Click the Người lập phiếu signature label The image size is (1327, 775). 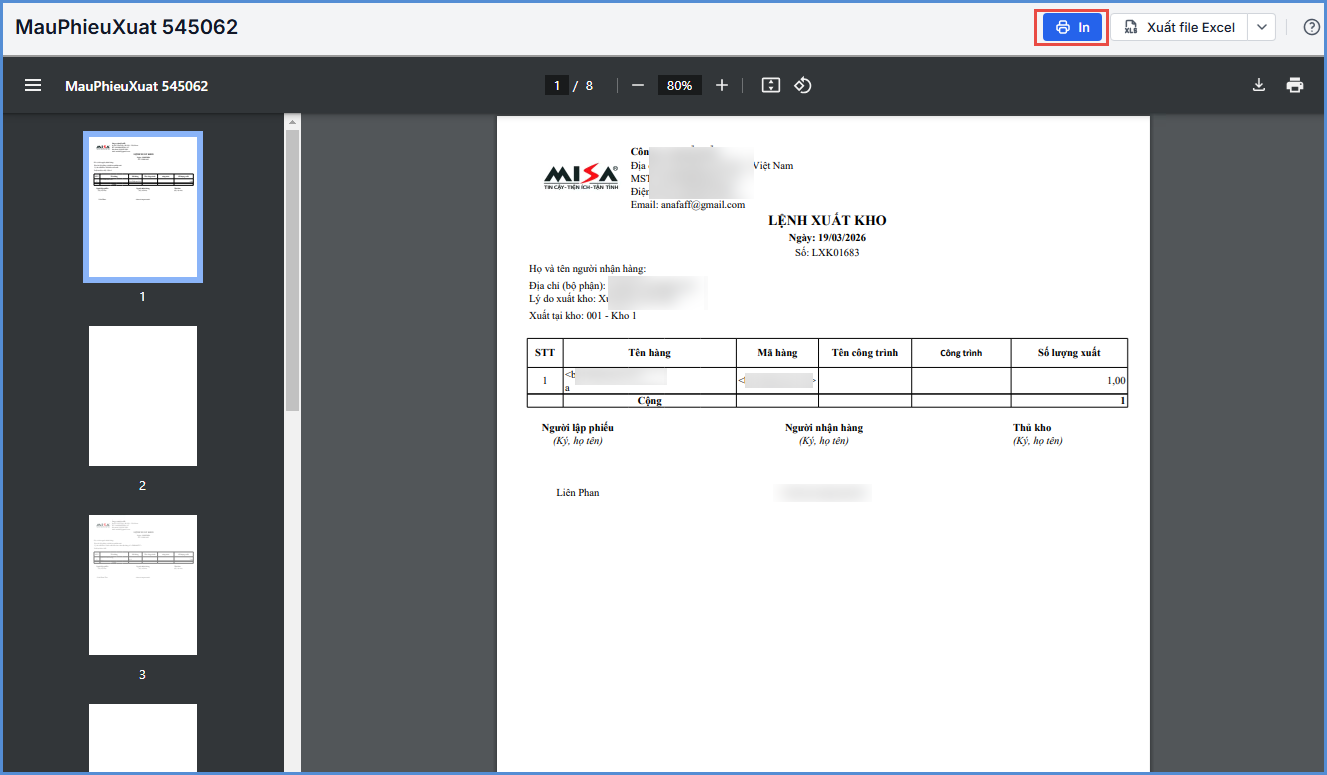click(x=578, y=428)
